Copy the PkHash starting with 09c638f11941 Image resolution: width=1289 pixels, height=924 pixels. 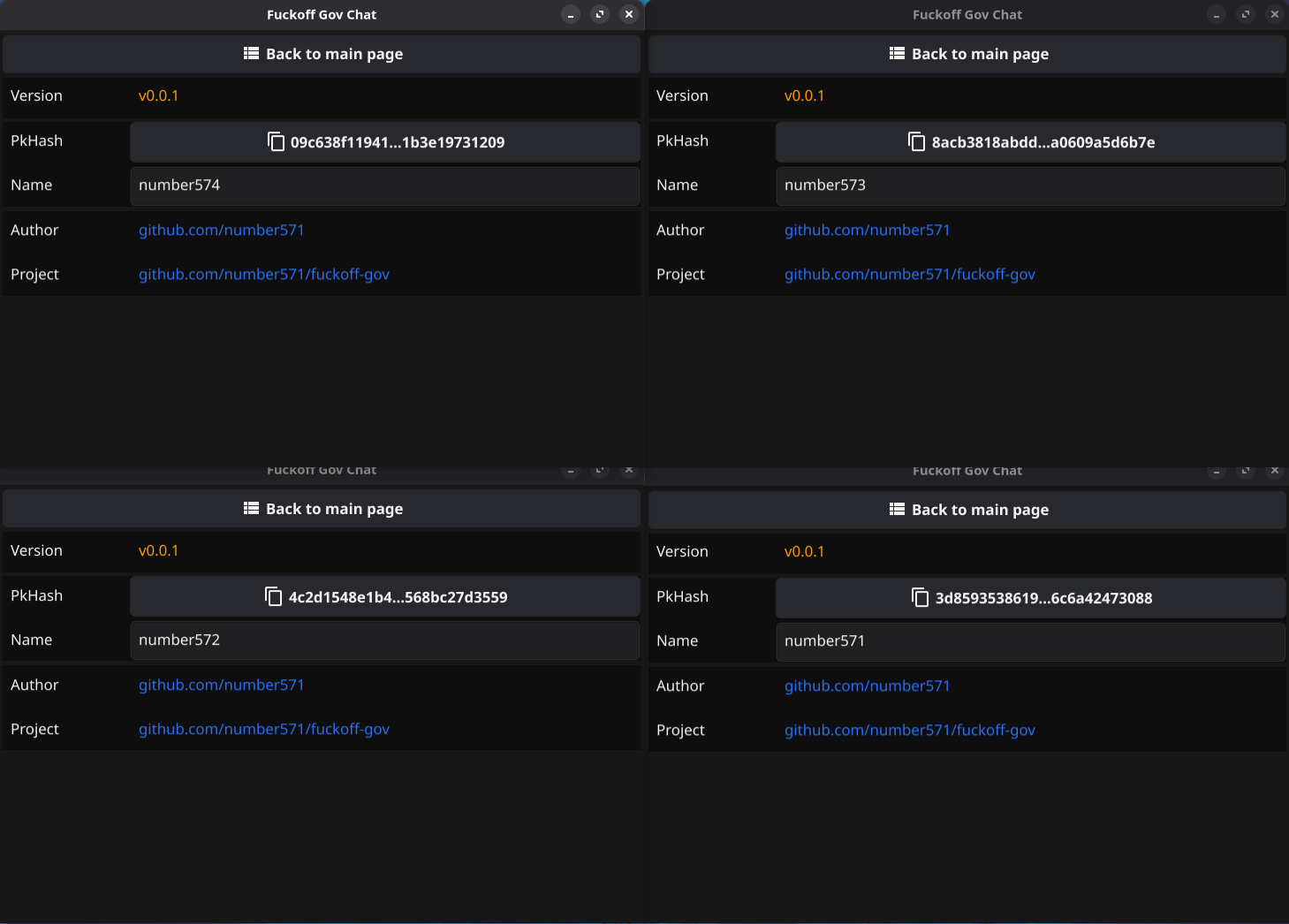coord(385,142)
